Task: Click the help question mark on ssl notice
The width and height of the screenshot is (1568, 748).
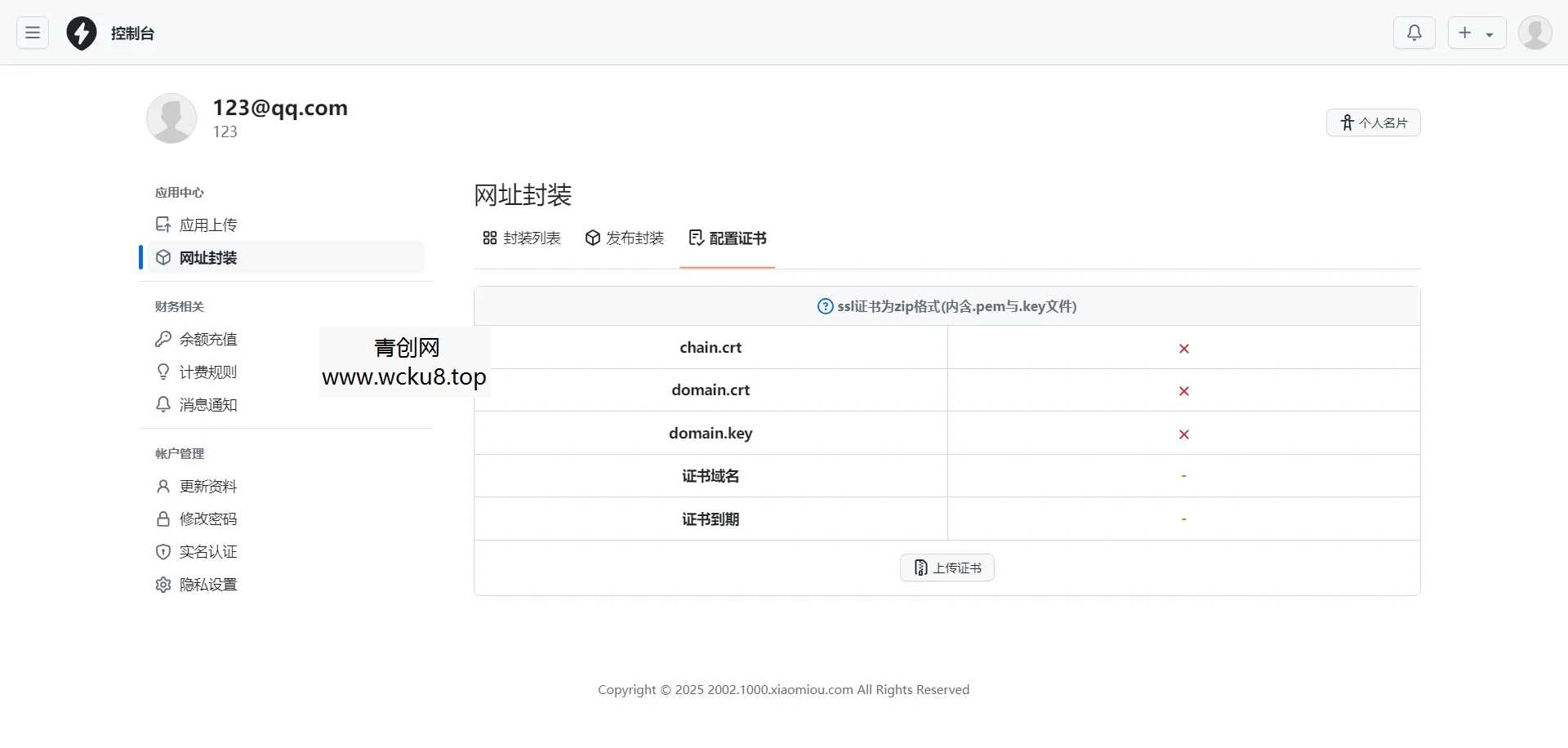Action: tap(825, 306)
